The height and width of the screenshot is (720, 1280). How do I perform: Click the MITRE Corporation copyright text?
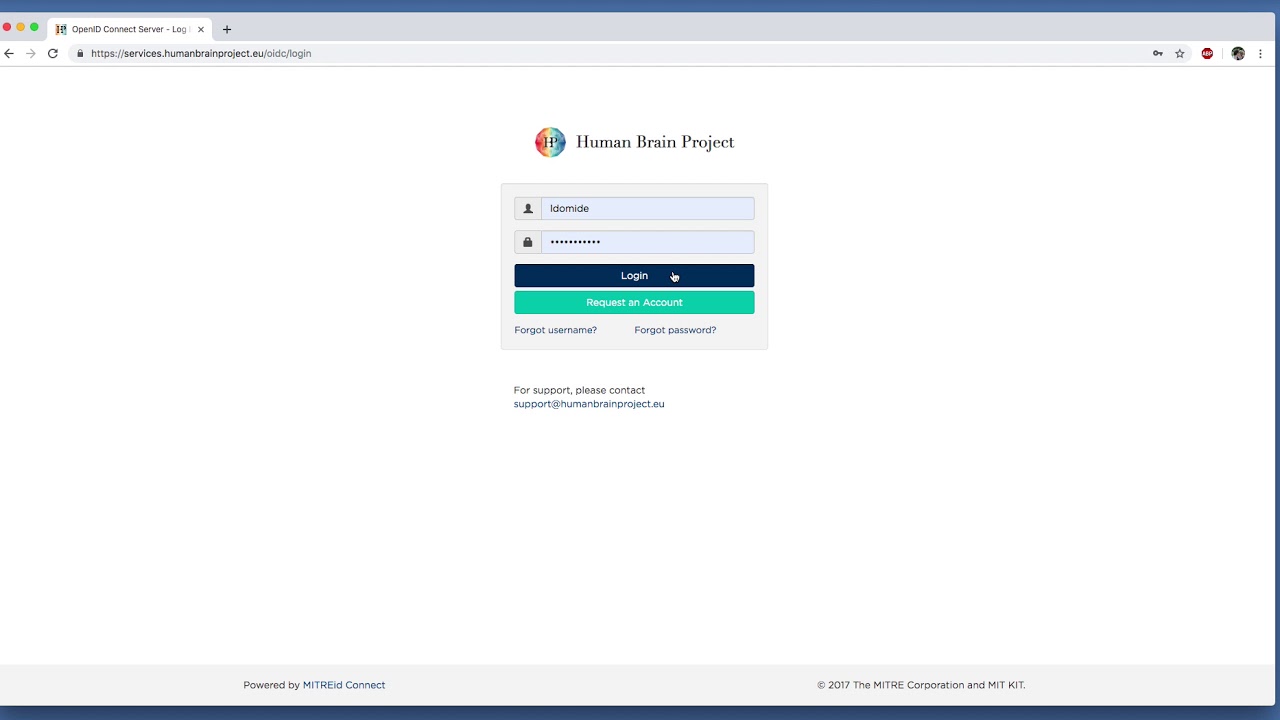pos(921,685)
